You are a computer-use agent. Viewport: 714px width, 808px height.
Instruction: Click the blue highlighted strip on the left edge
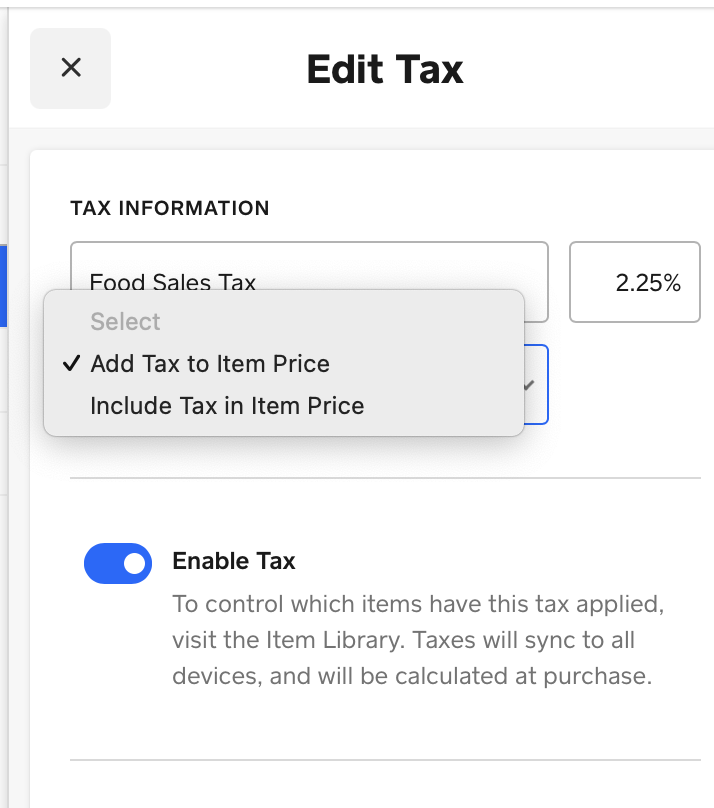3,287
